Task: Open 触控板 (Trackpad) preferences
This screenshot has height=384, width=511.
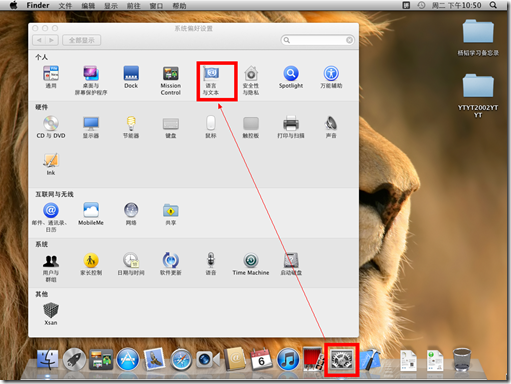Action: pyautogui.click(x=251, y=127)
